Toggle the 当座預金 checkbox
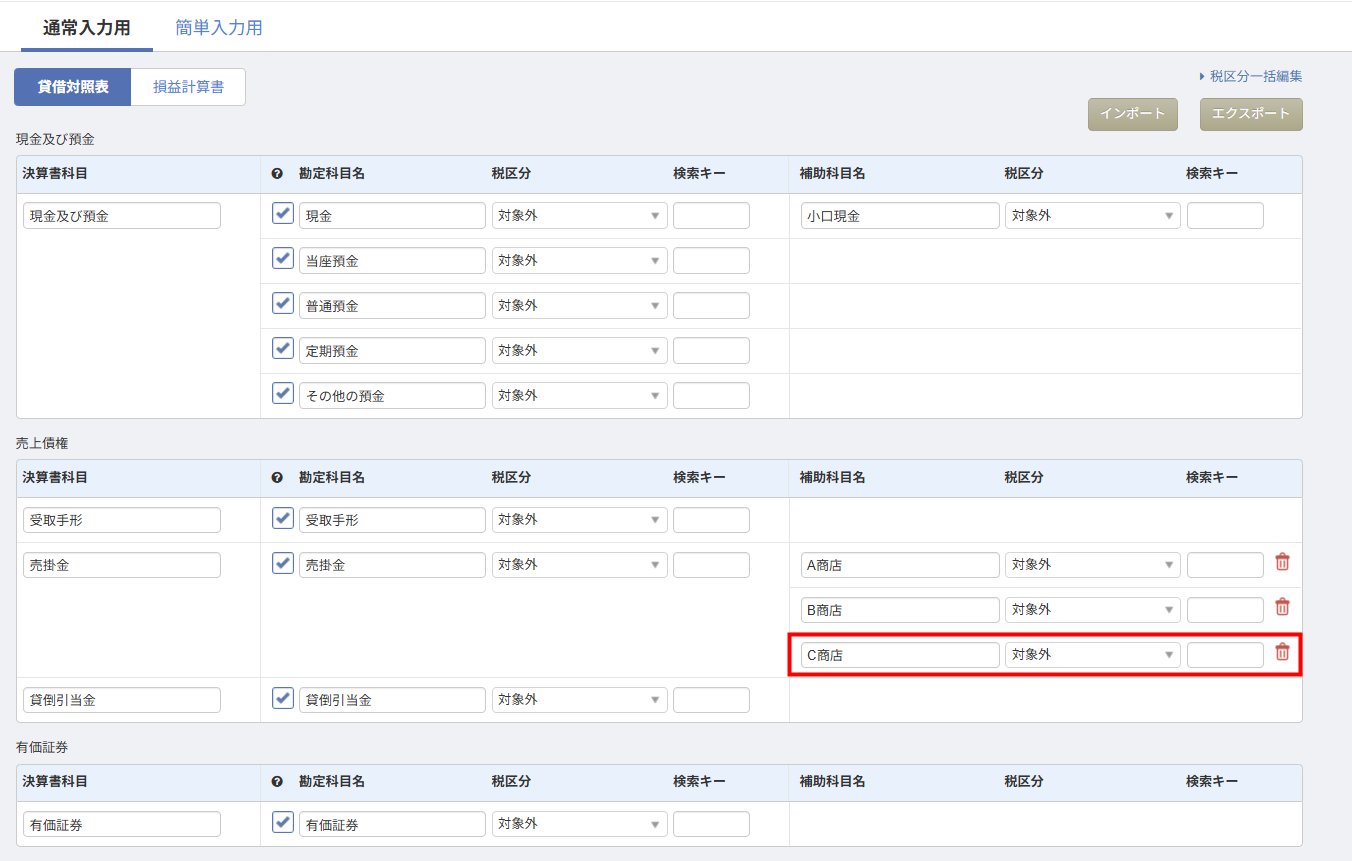The image size is (1352, 861). pyautogui.click(x=283, y=259)
